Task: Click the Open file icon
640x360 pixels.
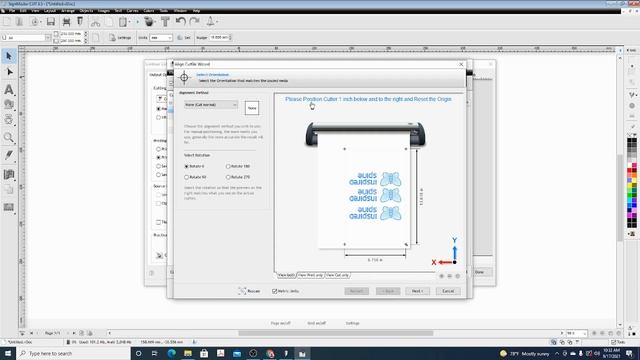Action: (x=19, y=22)
